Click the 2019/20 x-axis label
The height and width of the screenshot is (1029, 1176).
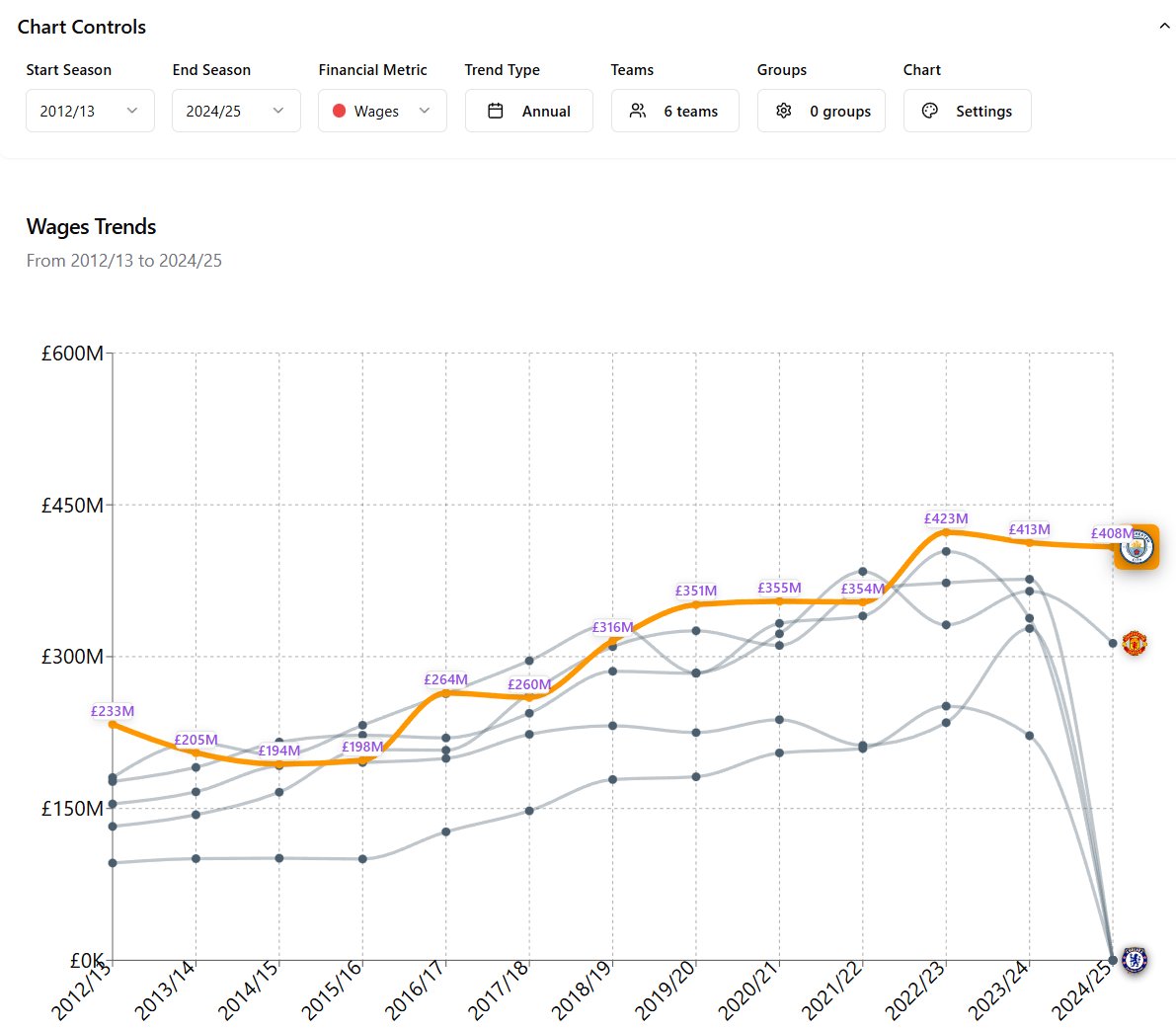[665, 990]
